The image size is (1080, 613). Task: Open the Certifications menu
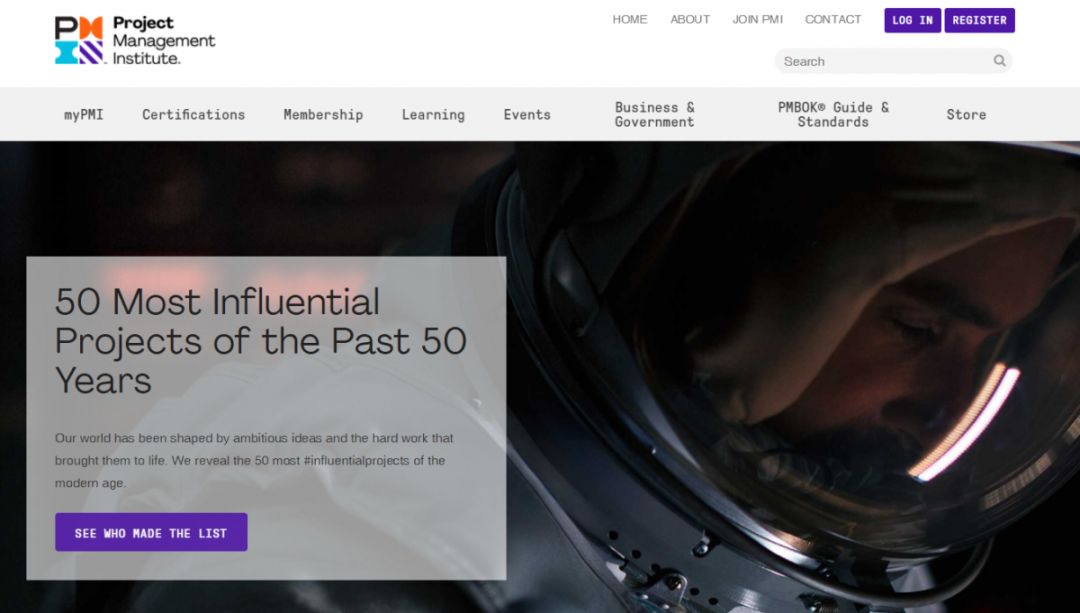tap(194, 114)
